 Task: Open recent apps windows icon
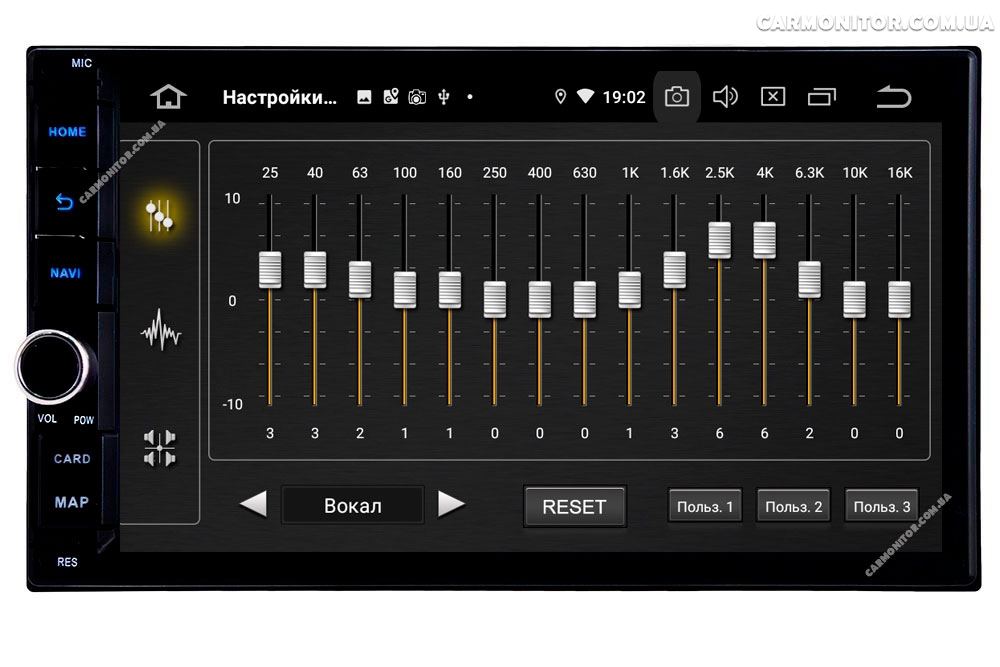(821, 97)
